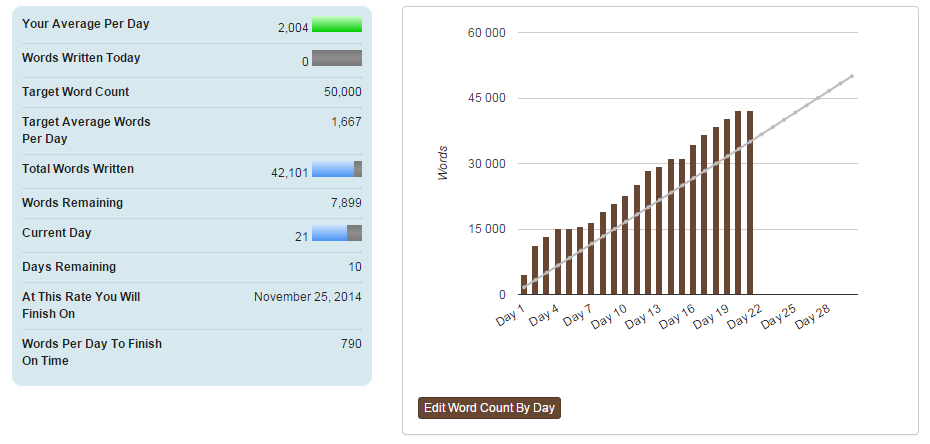Viewport: 930px width, 444px height.
Task: Click the Day 22 x-axis label
Action: click(744, 317)
